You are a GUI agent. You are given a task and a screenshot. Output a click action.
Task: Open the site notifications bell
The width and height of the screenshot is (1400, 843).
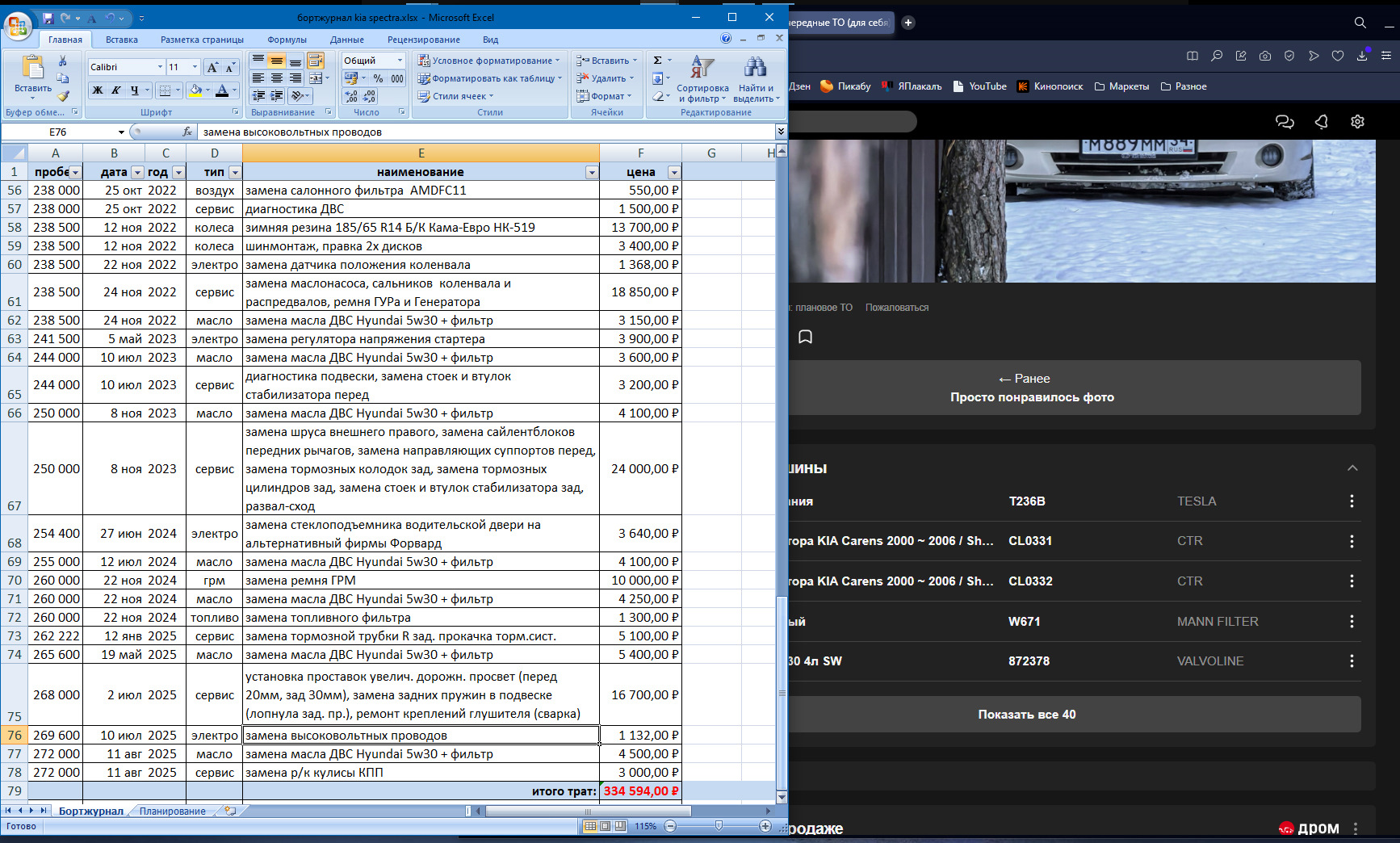[x=1322, y=121]
